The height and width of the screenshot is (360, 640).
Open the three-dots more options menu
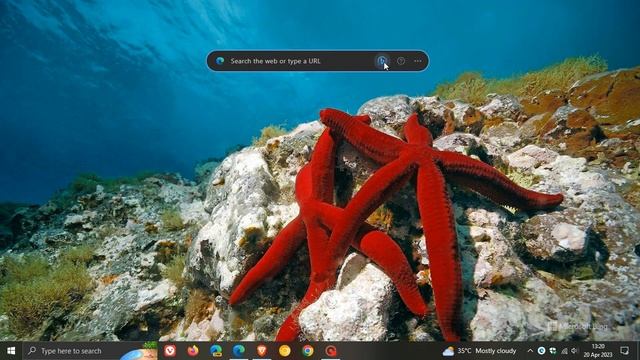[x=418, y=61]
